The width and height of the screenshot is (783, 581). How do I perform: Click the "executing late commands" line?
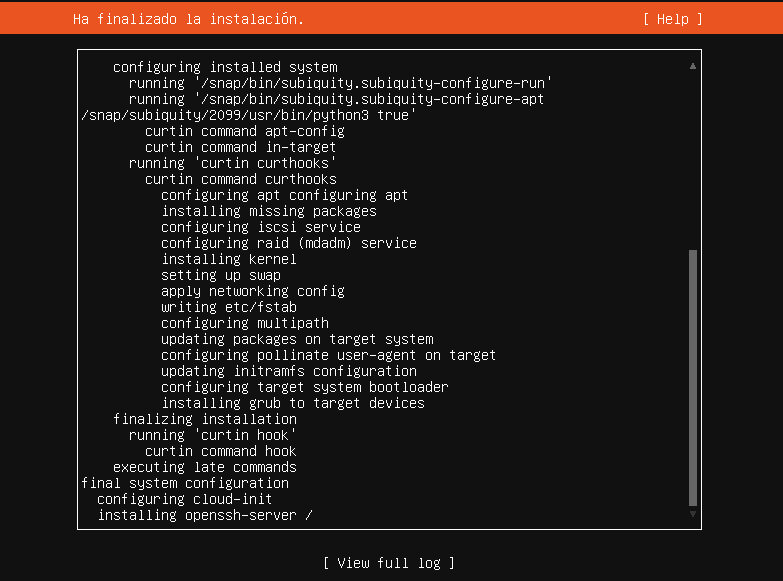click(205, 467)
